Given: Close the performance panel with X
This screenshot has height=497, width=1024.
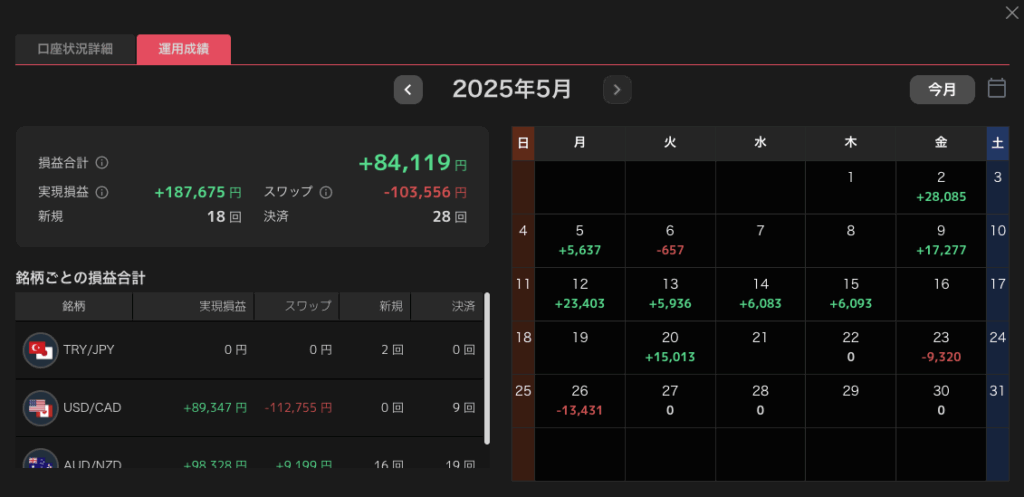Looking at the screenshot, I should (x=1011, y=12).
